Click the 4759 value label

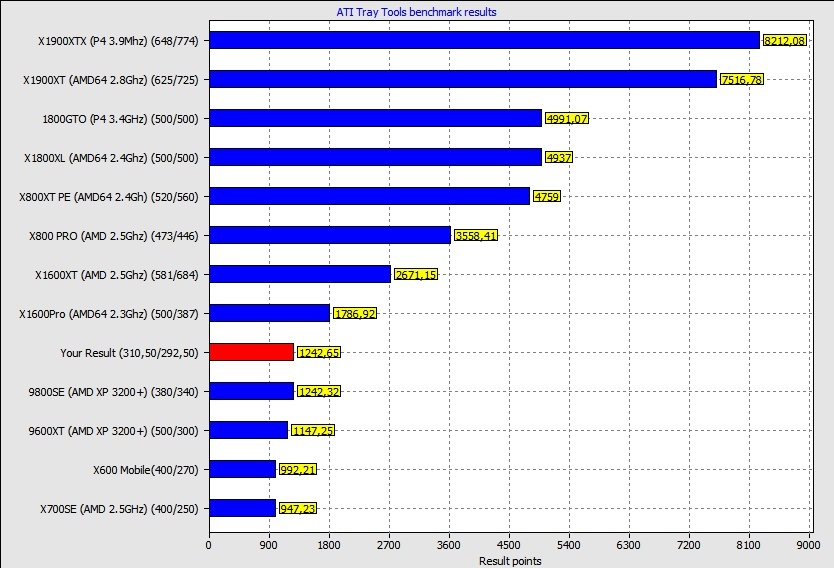click(x=547, y=197)
